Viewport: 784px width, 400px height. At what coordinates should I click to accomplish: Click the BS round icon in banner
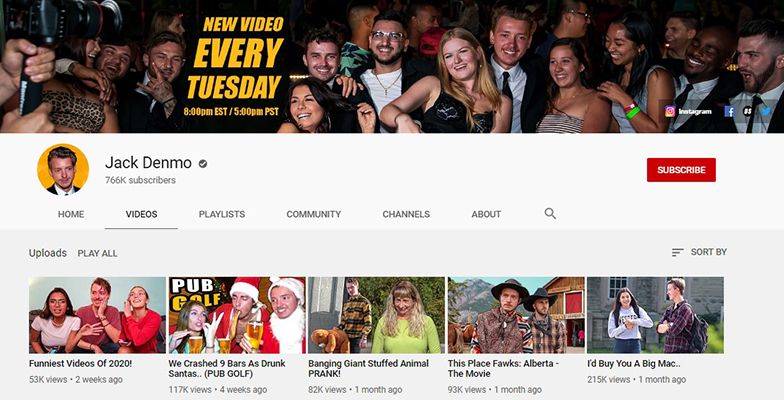pos(747,111)
